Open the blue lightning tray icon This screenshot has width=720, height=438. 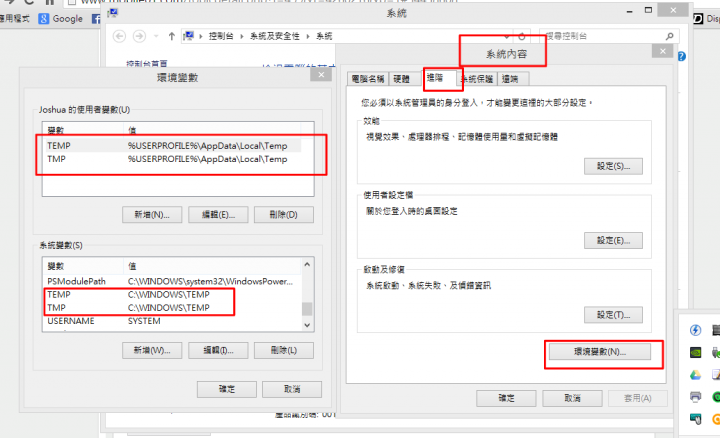click(x=695, y=330)
